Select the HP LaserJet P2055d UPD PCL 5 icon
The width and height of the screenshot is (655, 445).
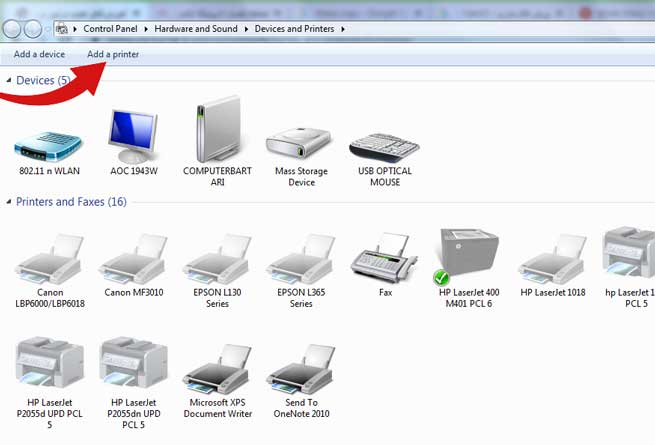coord(50,362)
